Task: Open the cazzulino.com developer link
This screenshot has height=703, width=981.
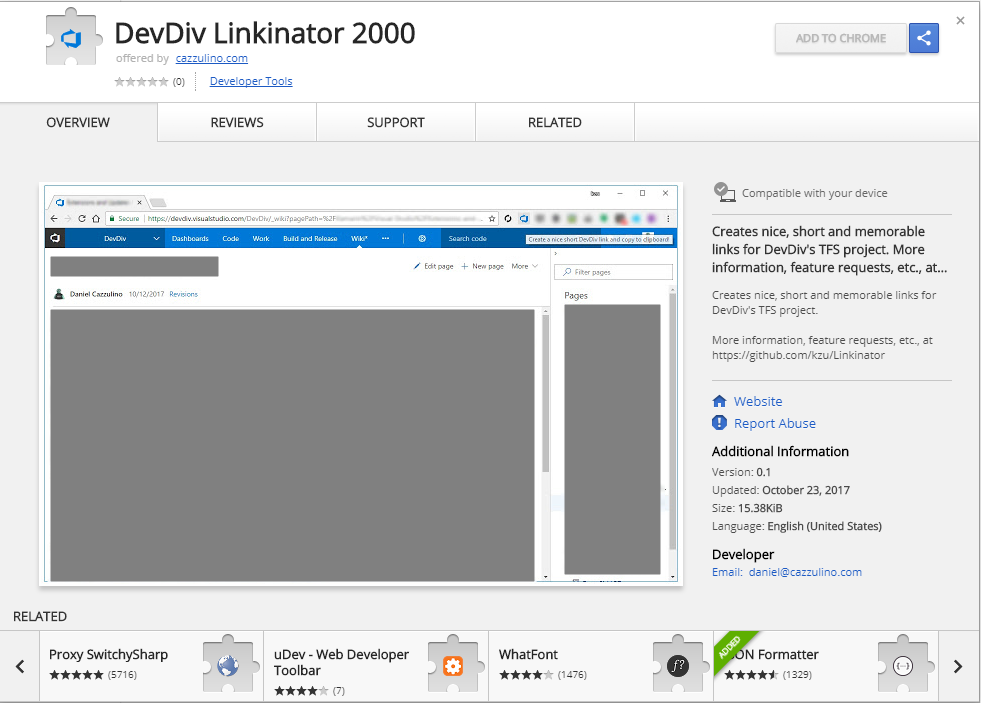Action: point(211,58)
